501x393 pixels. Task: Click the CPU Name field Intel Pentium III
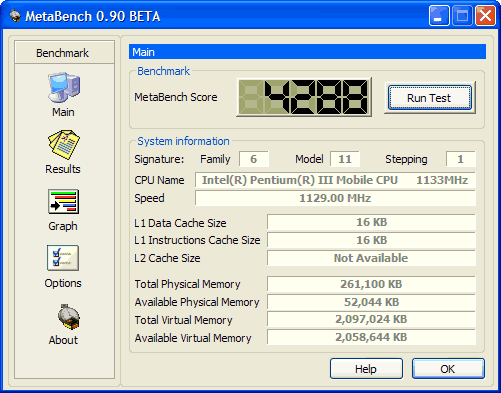click(335, 180)
